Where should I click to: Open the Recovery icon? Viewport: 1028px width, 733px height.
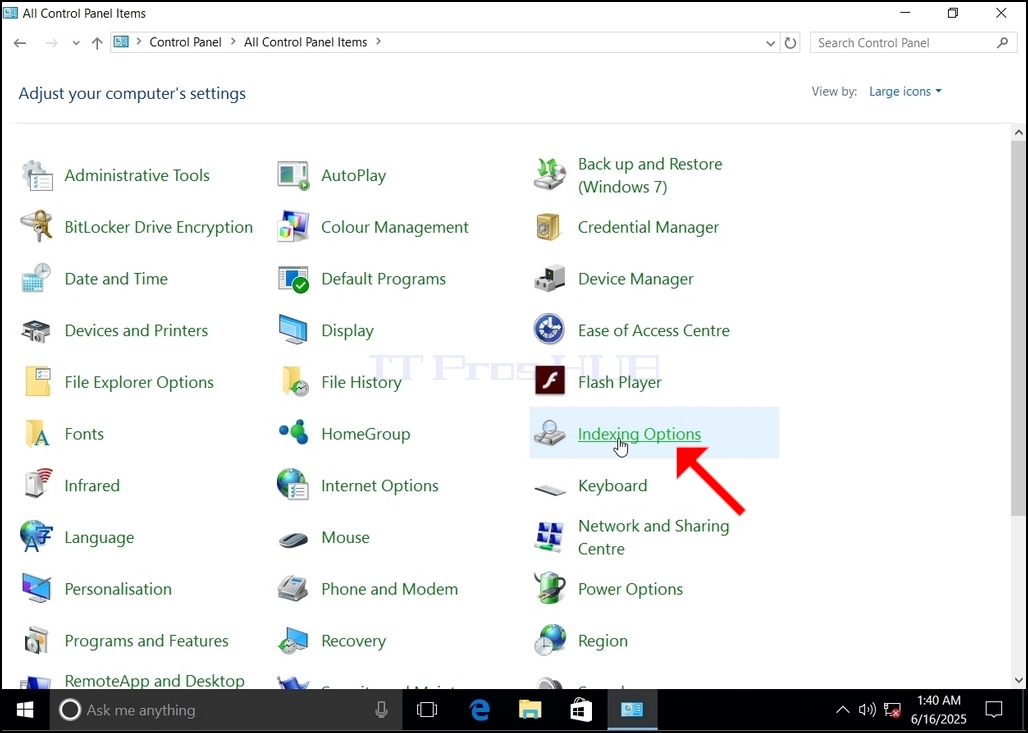[x=293, y=641]
